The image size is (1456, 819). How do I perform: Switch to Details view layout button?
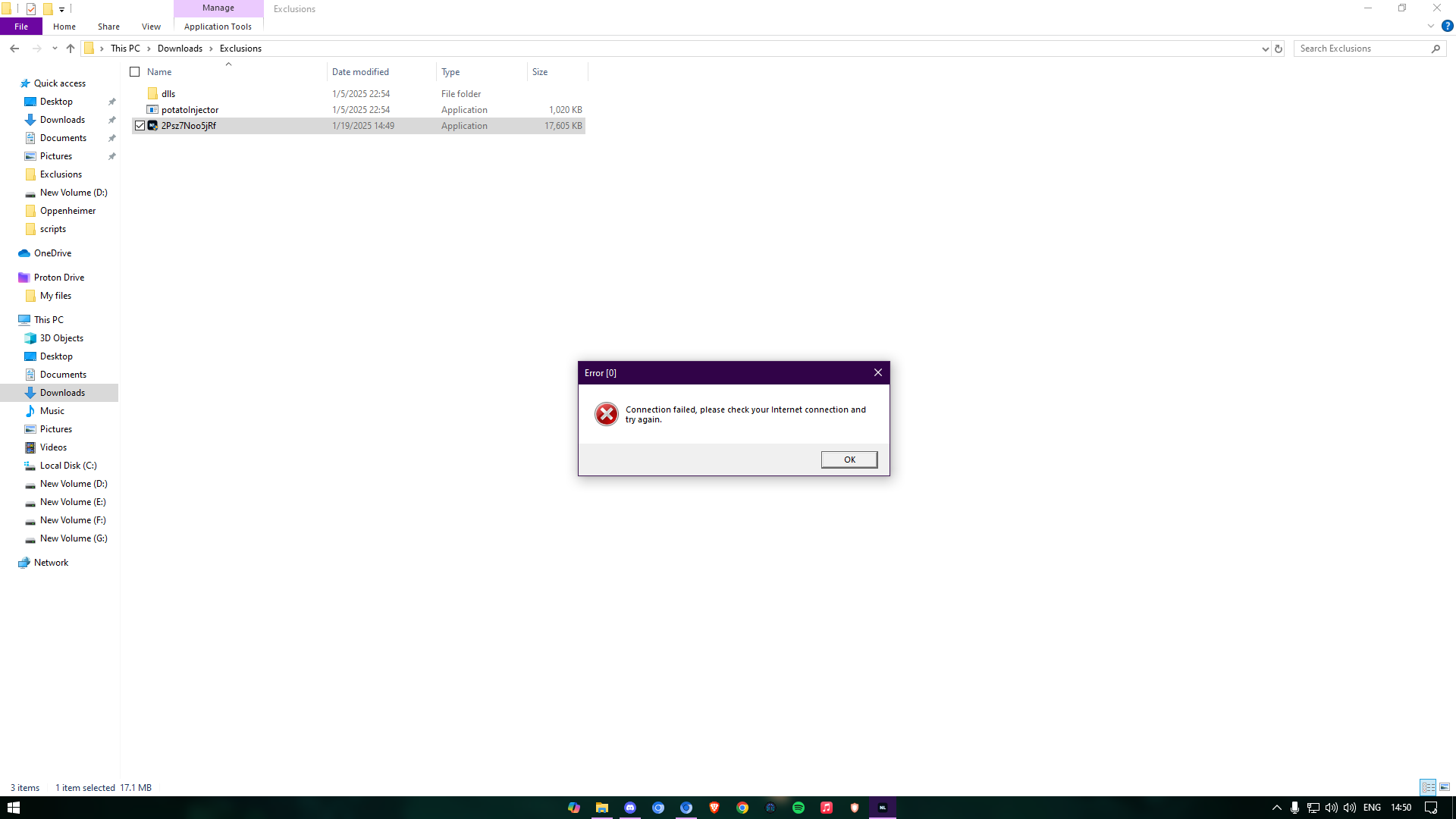(x=1428, y=787)
